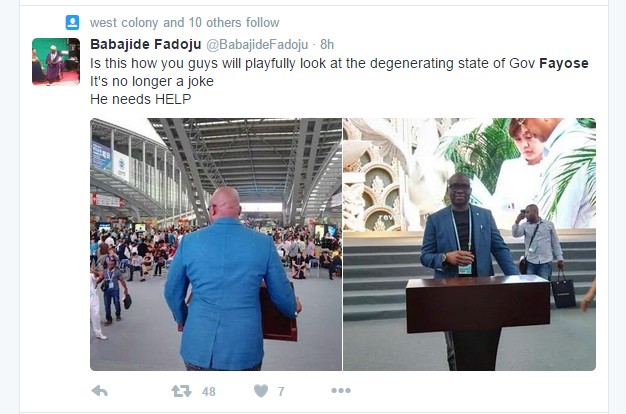Click the retweet count 48
The image size is (626, 414).
tap(209, 392)
